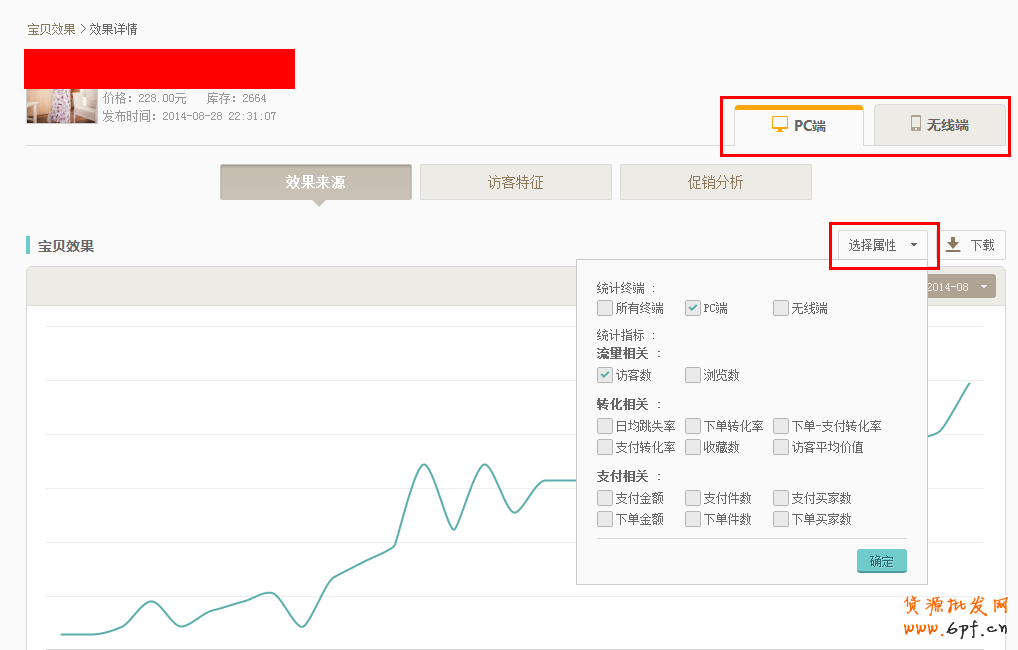
Task: Check the 下单转化率 checkbox
Action: click(693, 426)
